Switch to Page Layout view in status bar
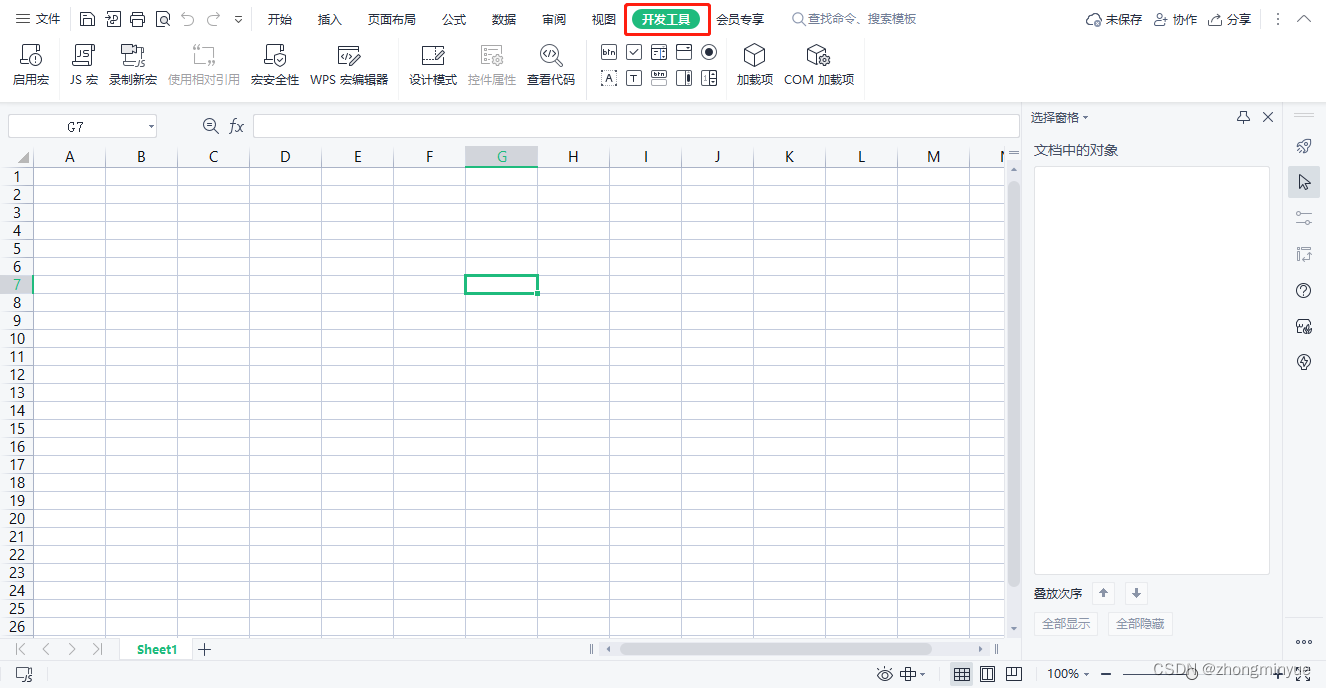The width and height of the screenshot is (1326, 688). 988,674
